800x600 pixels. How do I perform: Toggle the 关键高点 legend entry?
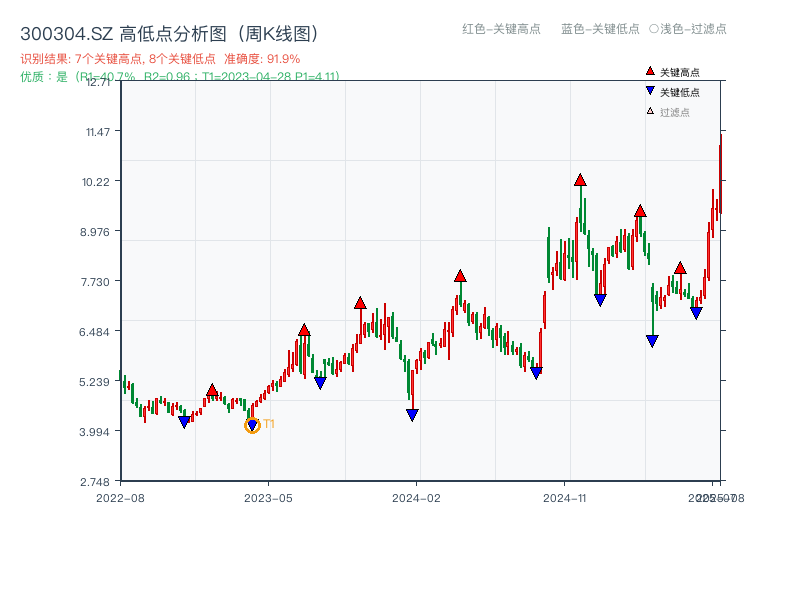pos(672,72)
